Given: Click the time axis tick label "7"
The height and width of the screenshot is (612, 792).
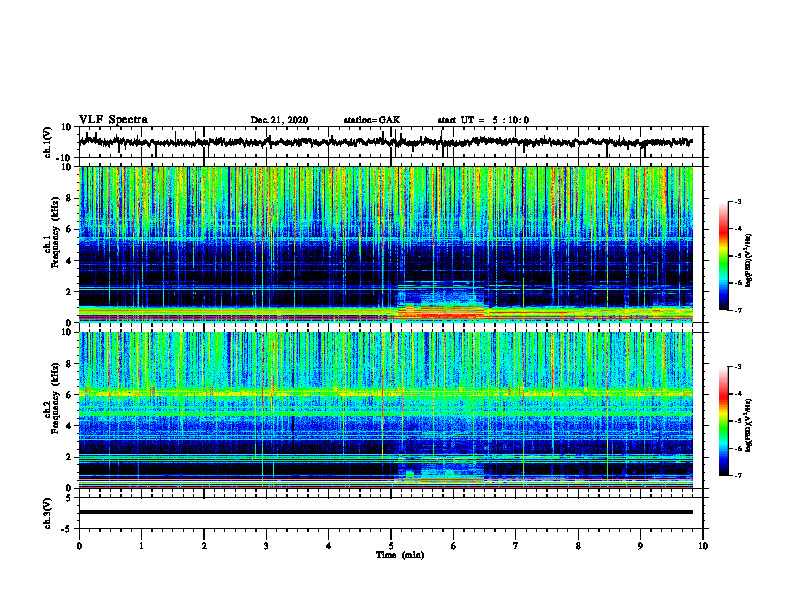Looking at the screenshot, I should [x=516, y=546].
